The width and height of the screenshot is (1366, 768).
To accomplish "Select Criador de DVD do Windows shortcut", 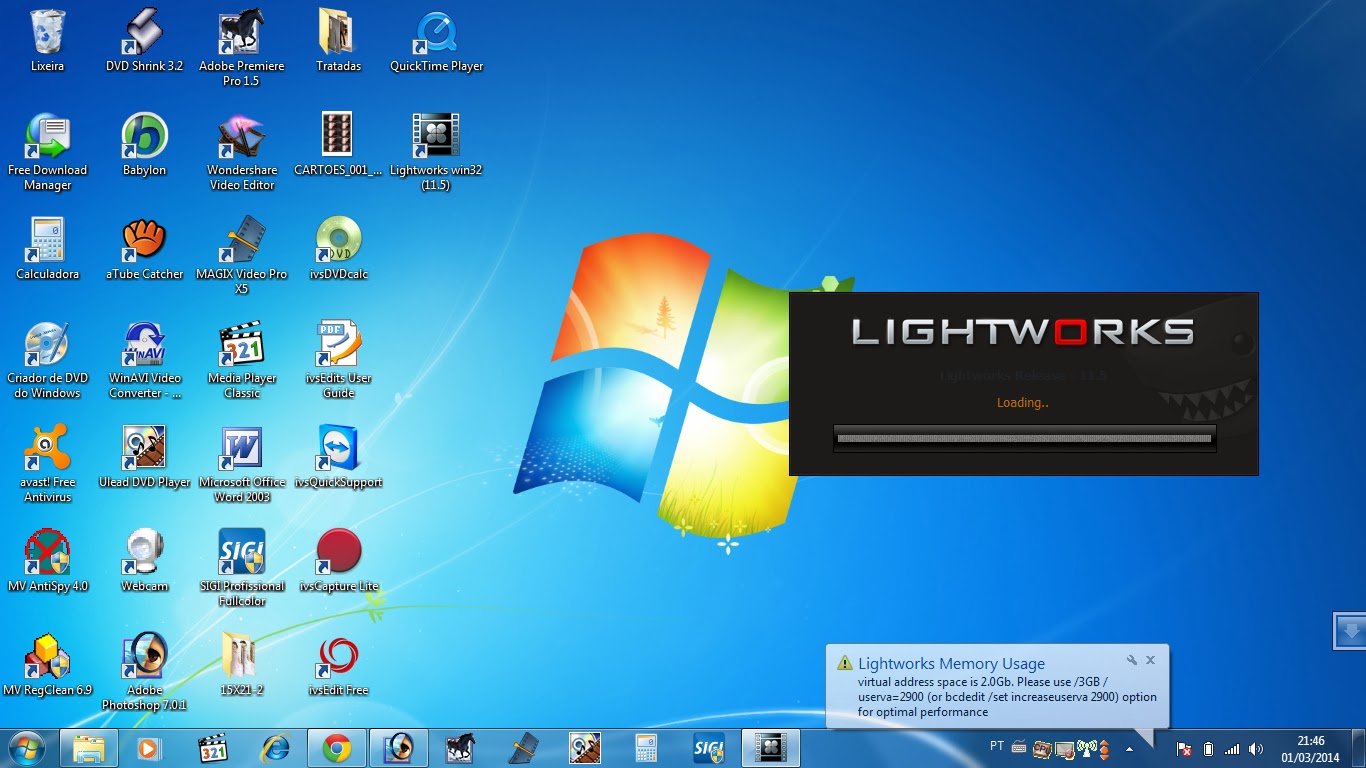I will click(x=47, y=360).
